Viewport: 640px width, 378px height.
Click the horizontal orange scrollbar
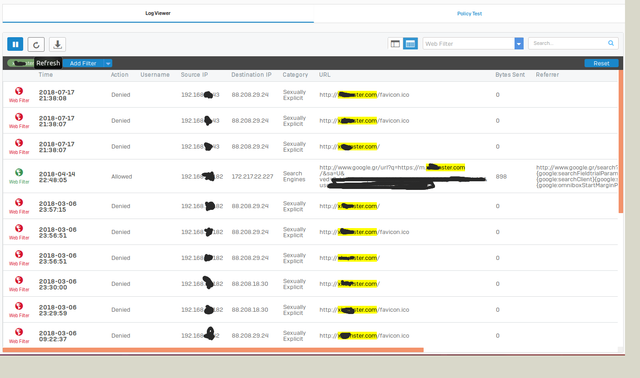pos(213,350)
